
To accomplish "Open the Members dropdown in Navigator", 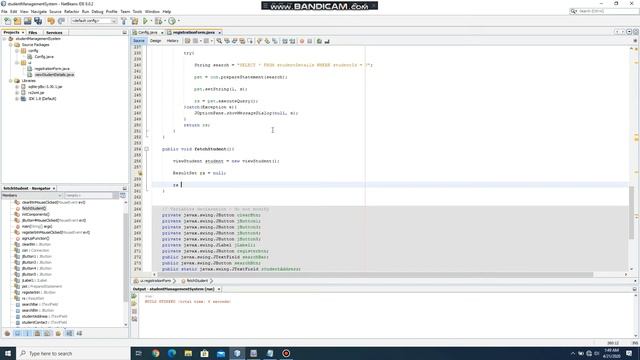I will (31, 196).
